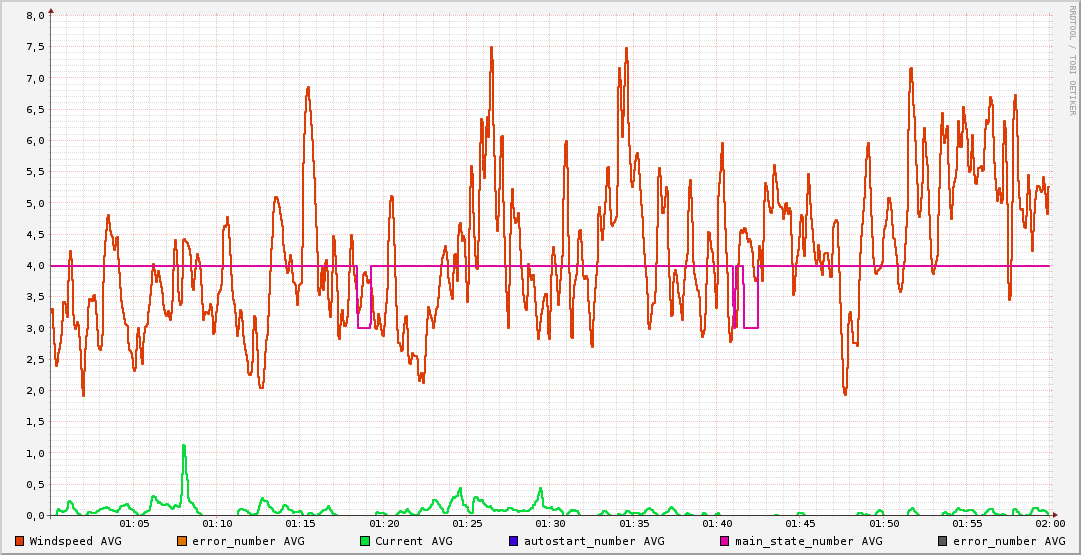Click the autostart_number AVG legend label
The image size is (1081, 555).
coord(594,541)
